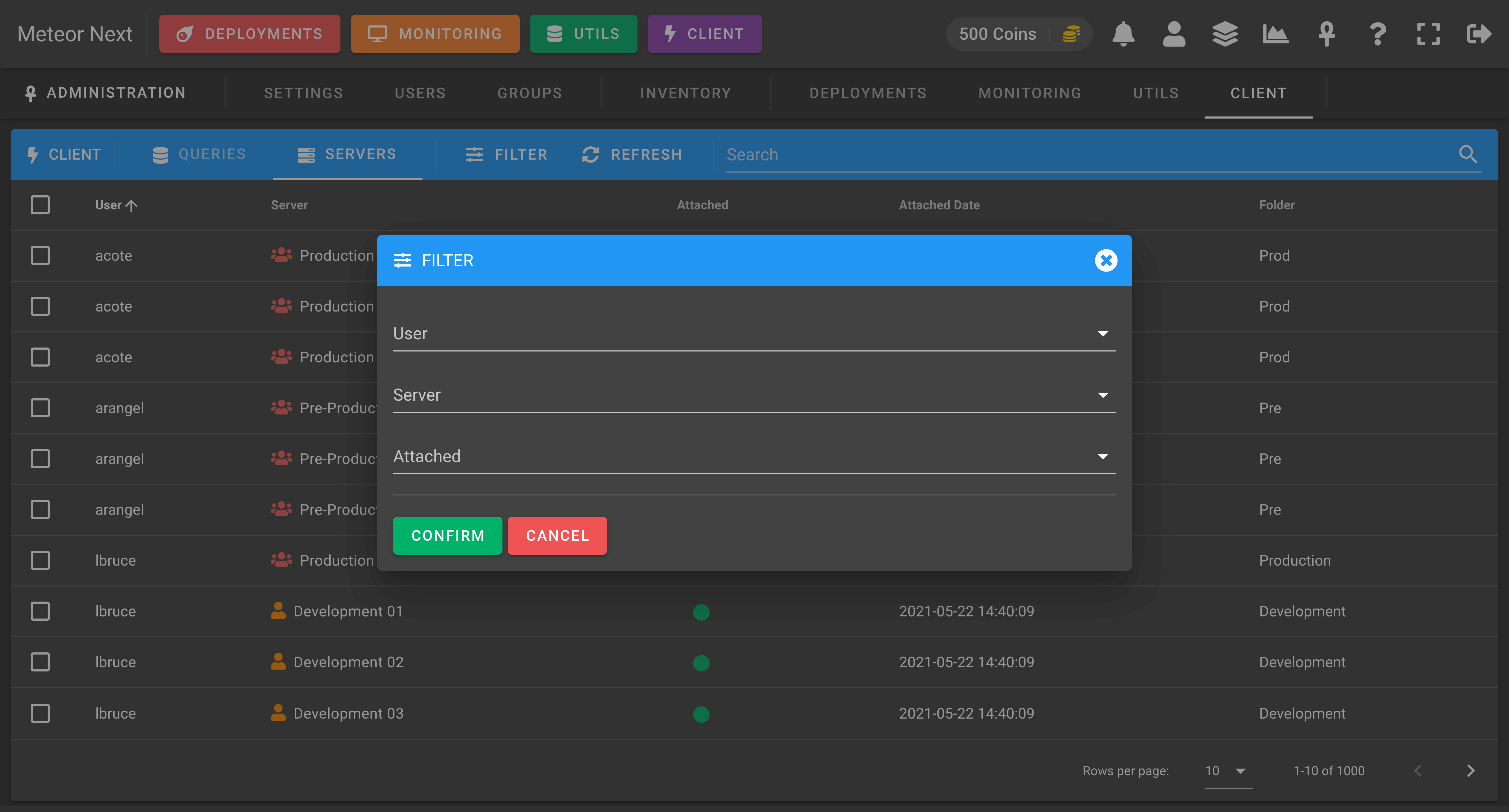Click the person icon beside Development 03
Image resolution: width=1509 pixels, height=812 pixels.
(278, 712)
